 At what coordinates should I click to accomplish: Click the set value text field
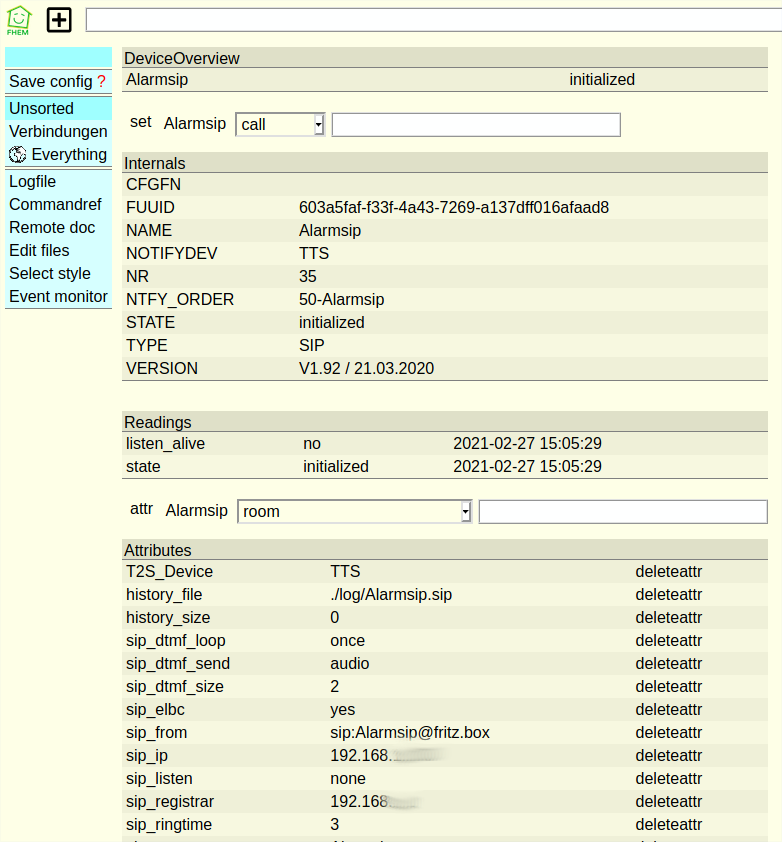point(476,124)
